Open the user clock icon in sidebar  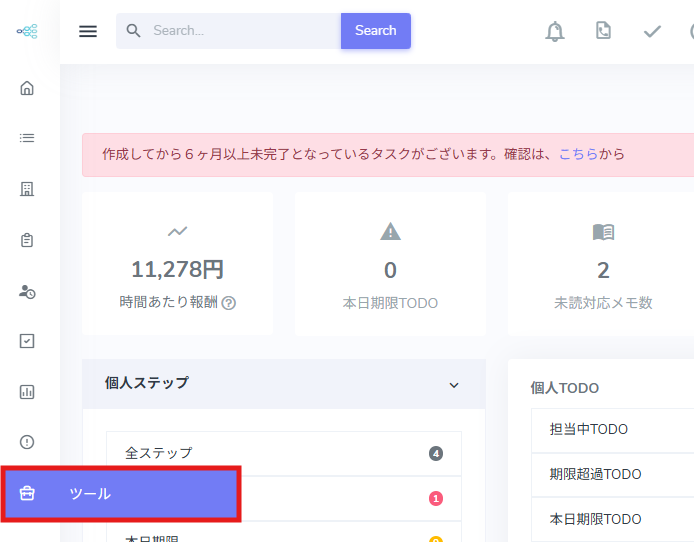tap(27, 291)
